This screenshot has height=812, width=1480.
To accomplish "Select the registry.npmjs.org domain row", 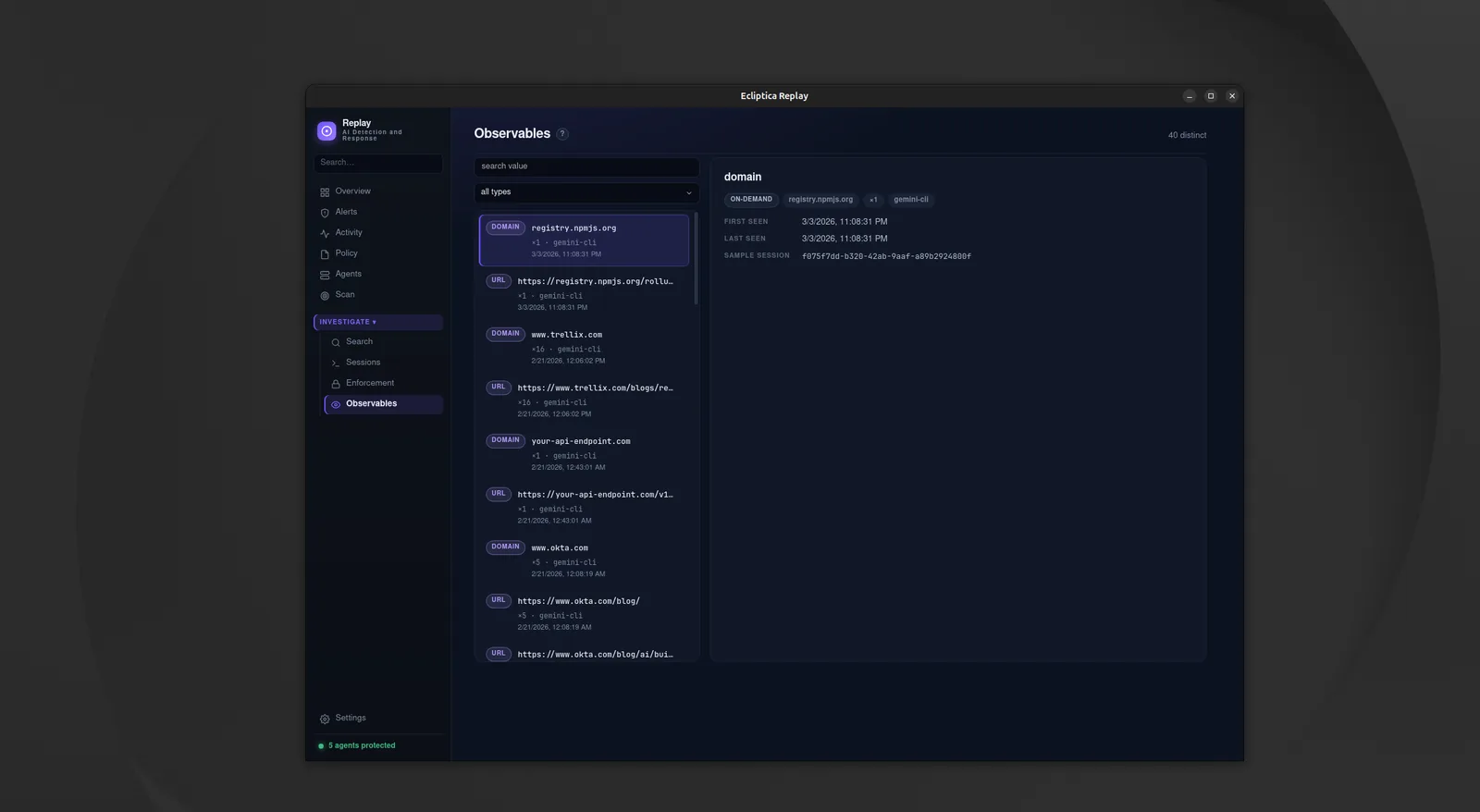I will pyautogui.click(x=584, y=240).
